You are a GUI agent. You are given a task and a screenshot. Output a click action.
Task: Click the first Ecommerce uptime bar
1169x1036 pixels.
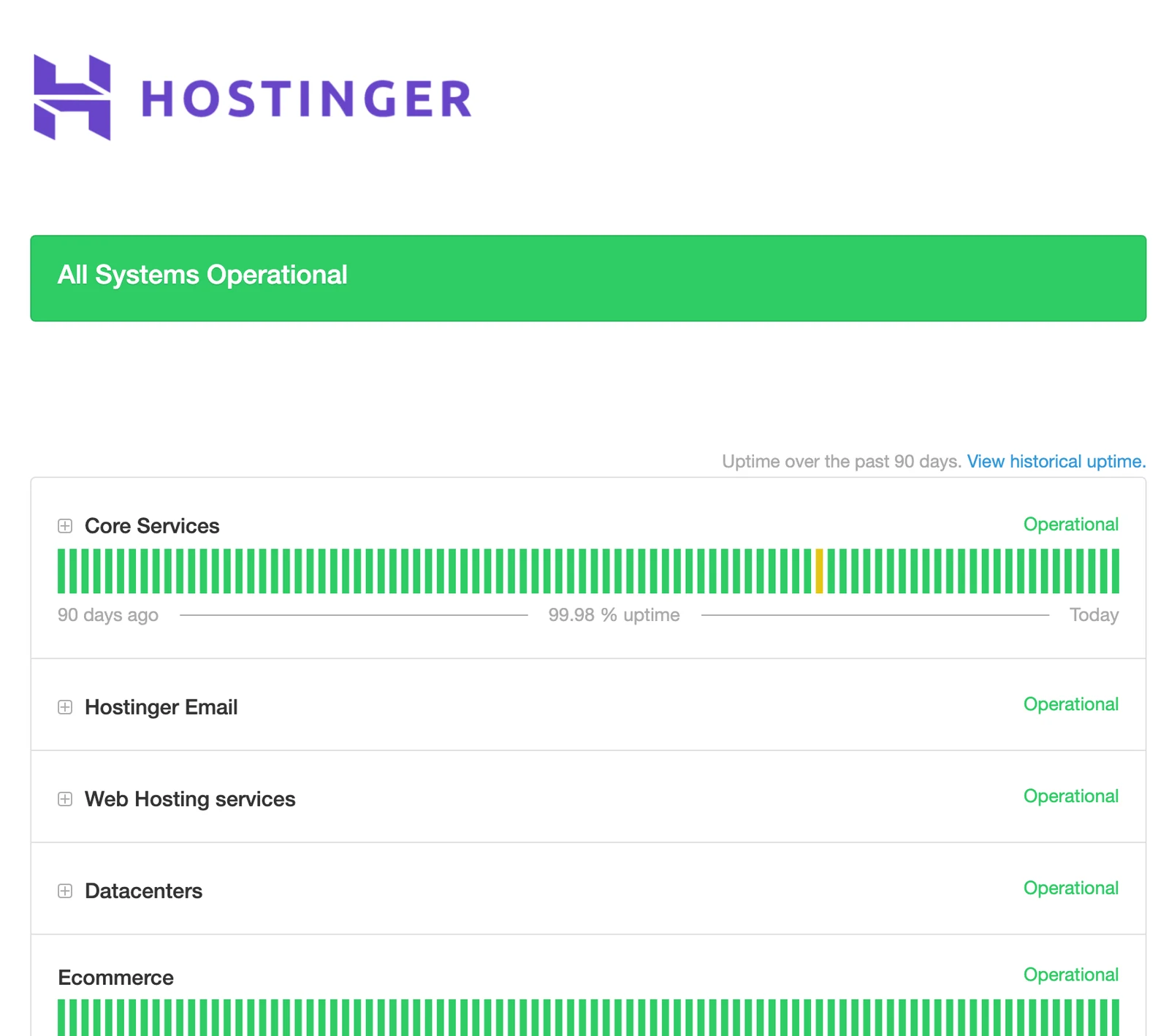[x=61, y=1018]
